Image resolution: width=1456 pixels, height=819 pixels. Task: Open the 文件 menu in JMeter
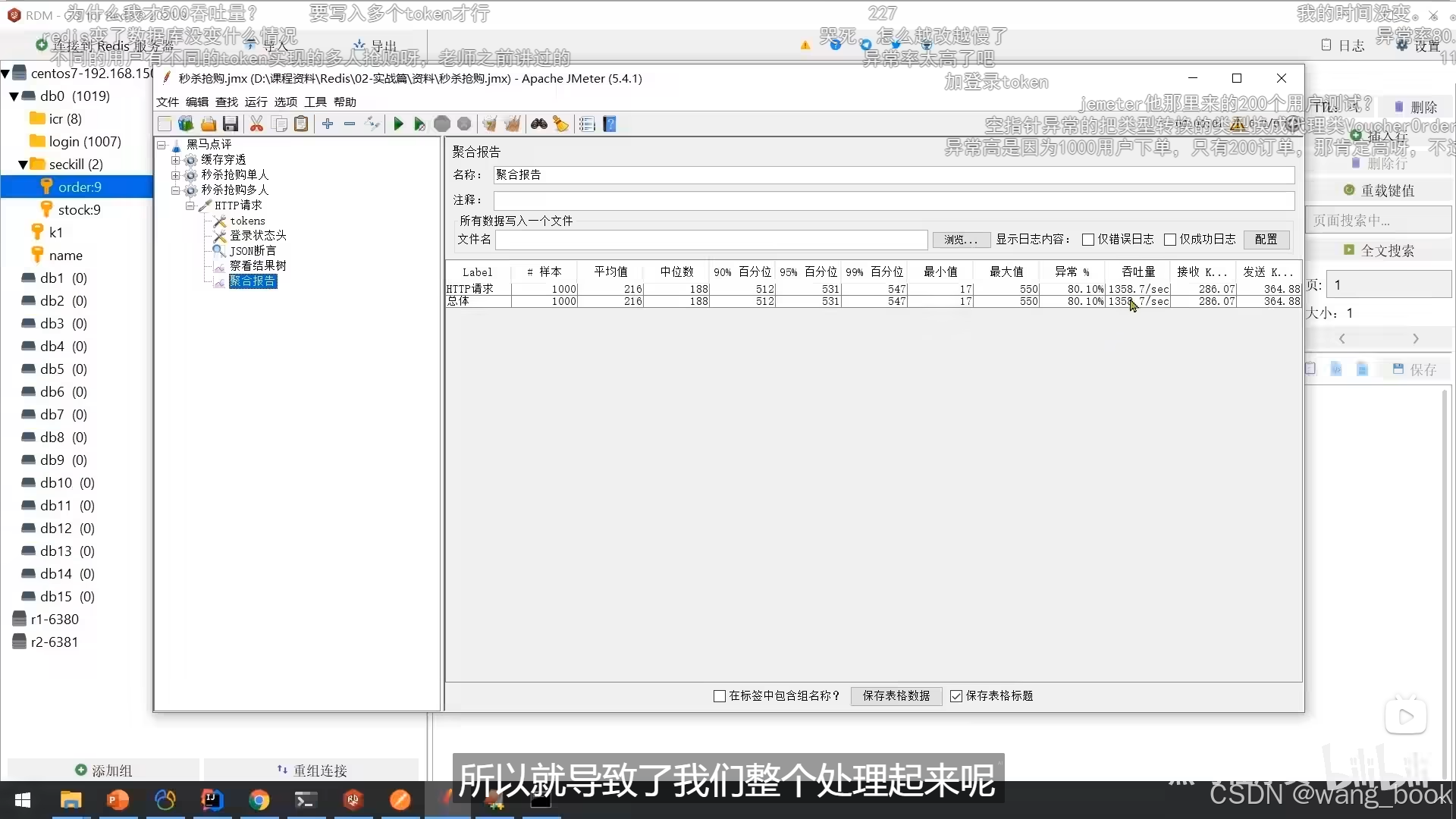(167, 102)
